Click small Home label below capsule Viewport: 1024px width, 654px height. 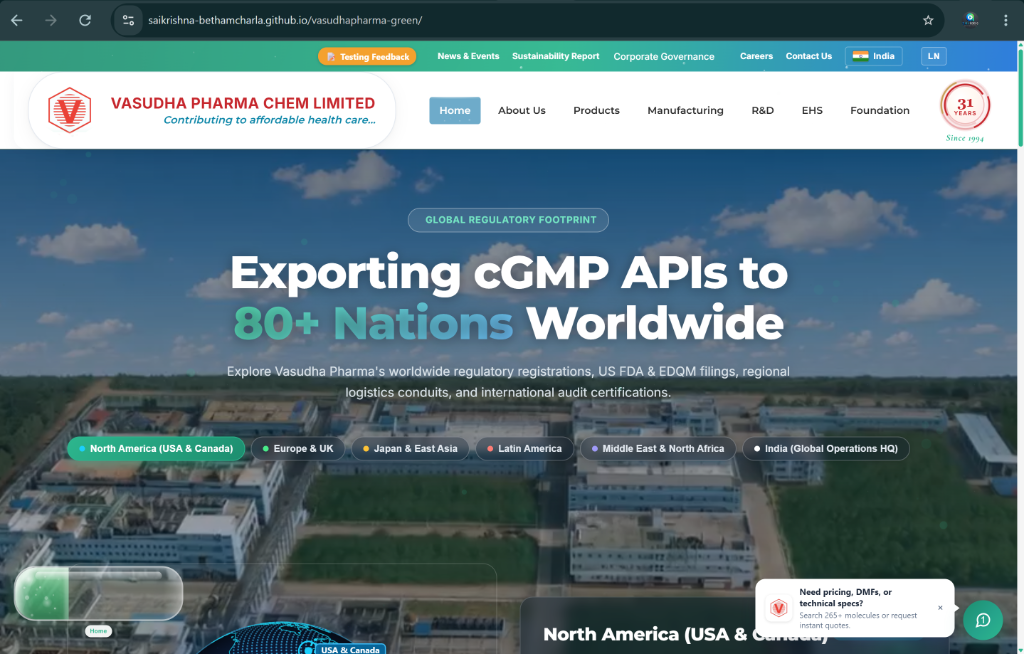(98, 631)
